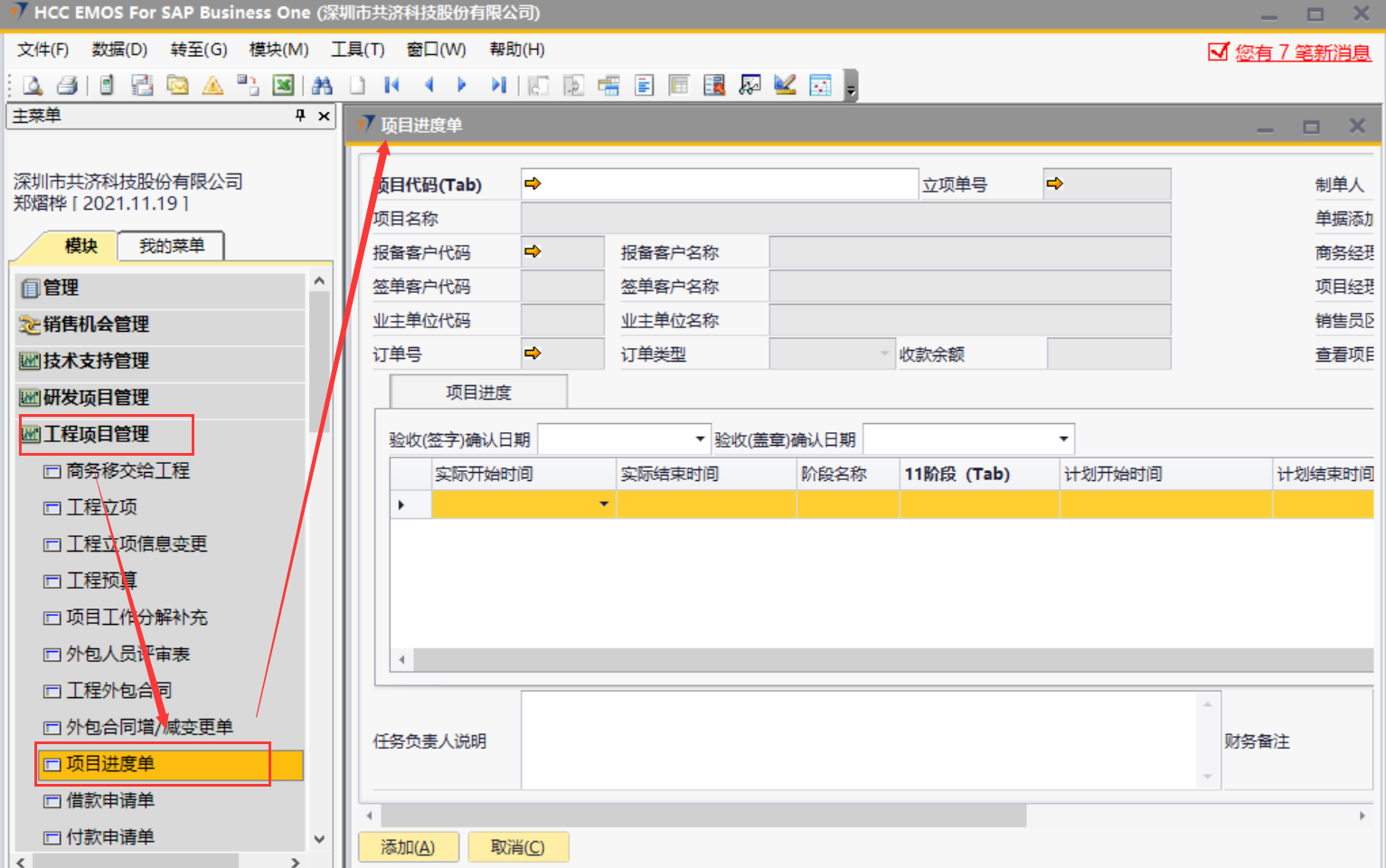Viewport: 1386px width, 868px height.
Task: Click orange link arrow beside 订单号
Action: pos(533,353)
